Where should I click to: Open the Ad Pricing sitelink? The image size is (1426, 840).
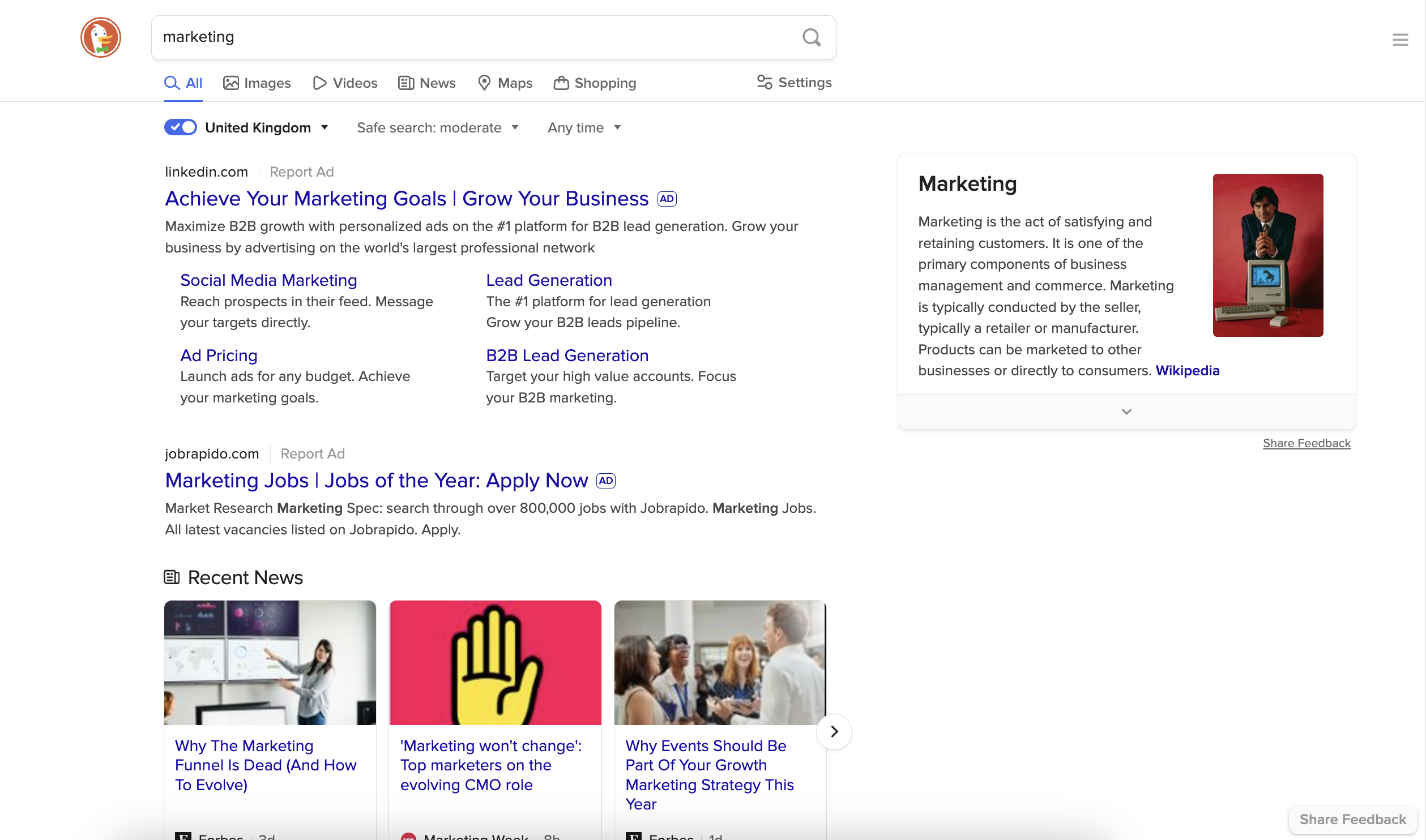pyautogui.click(x=219, y=355)
